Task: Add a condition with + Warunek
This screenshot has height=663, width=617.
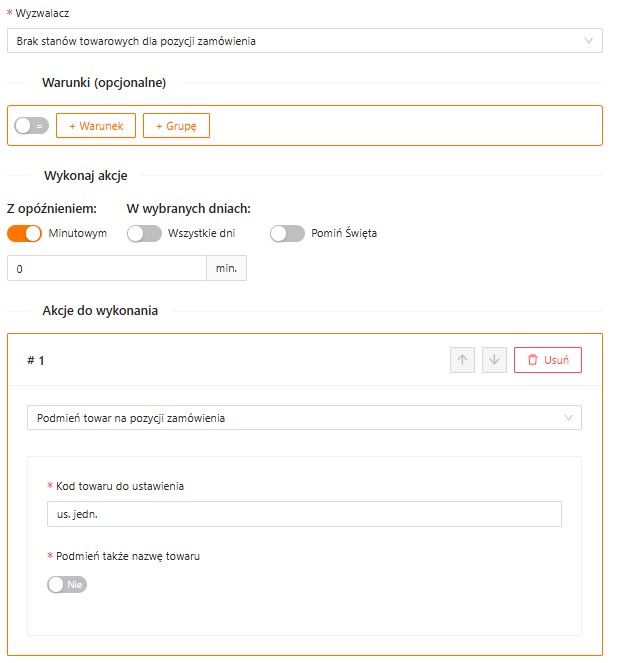Action: (x=96, y=126)
